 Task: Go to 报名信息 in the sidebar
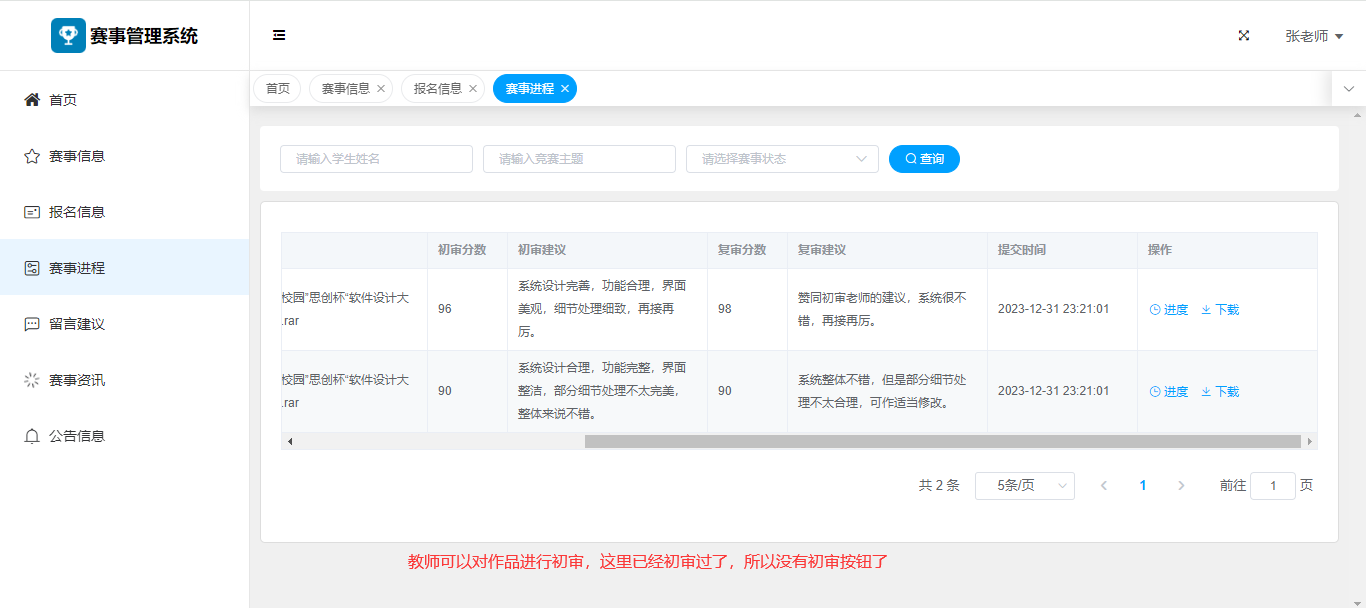[x=77, y=212]
